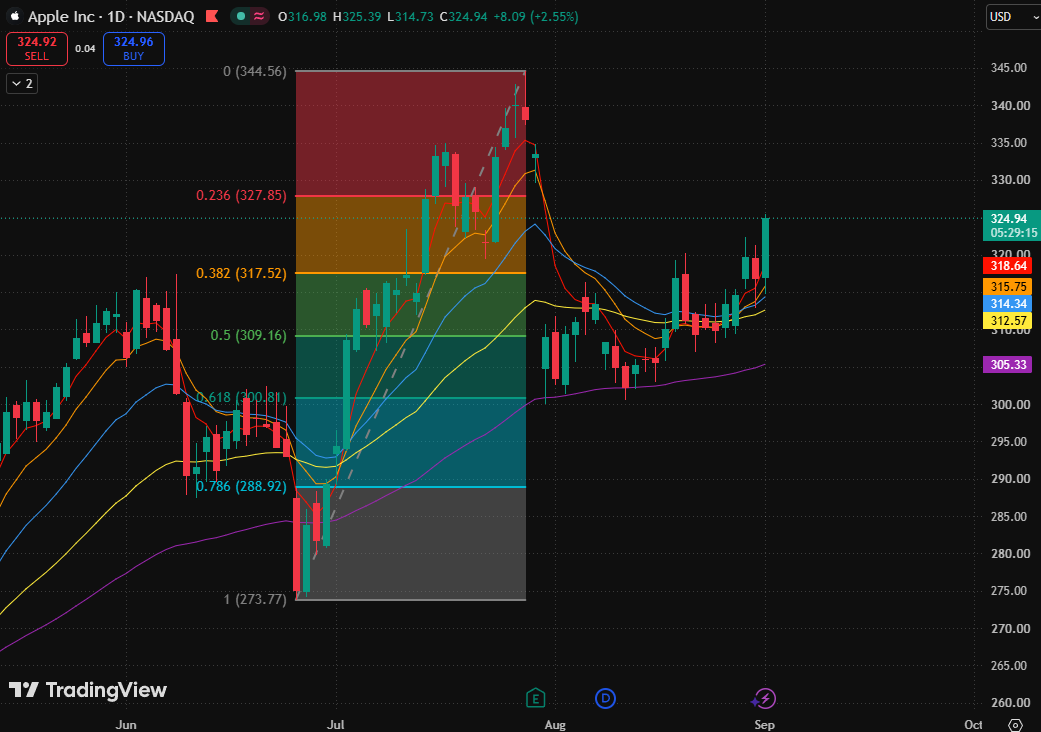The height and width of the screenshot is (732, 1041).
Task: Click the red 318.64 moving average tag
Action: coord(1008,266)
